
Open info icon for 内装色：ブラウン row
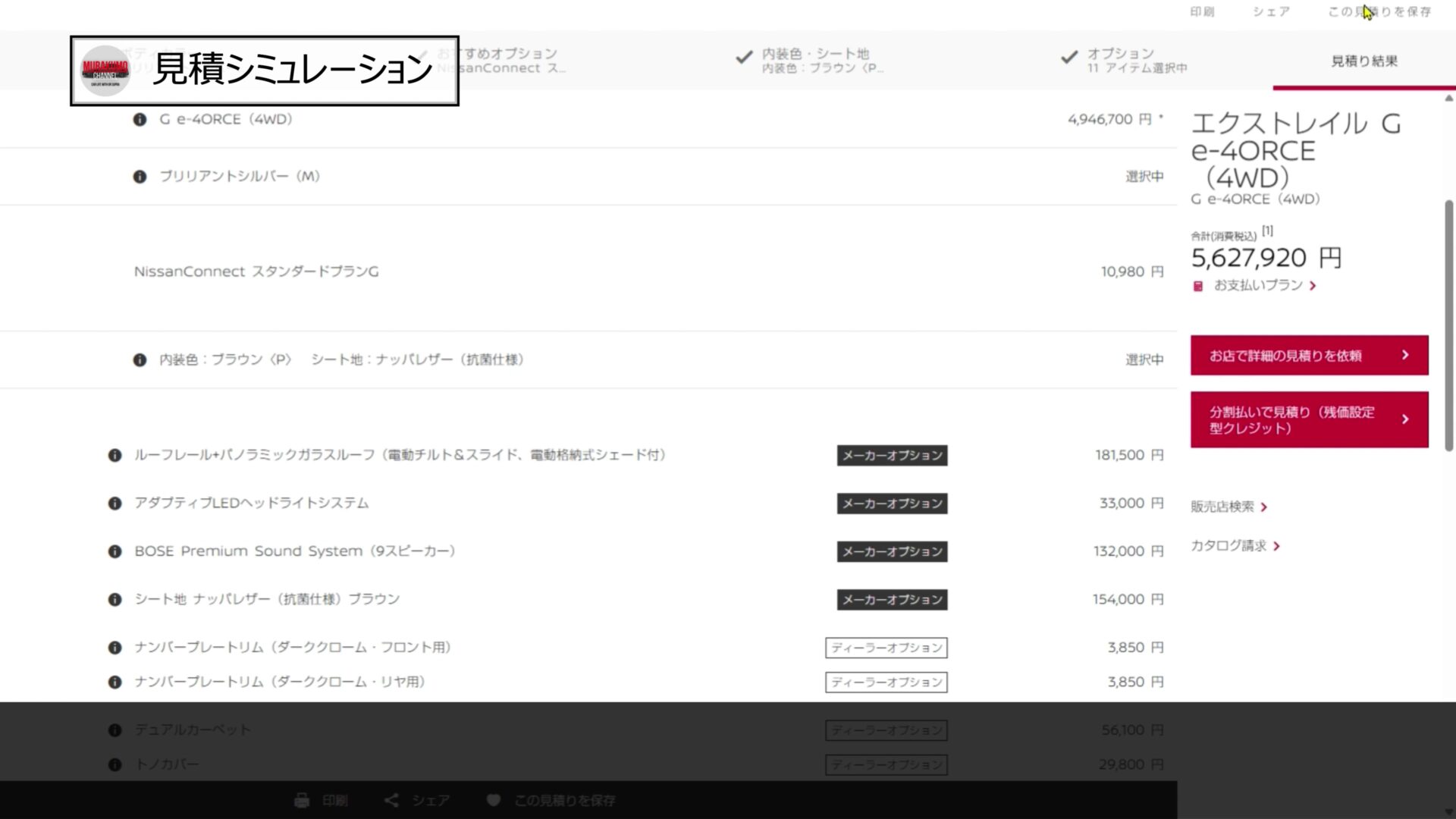click(140, 360)
